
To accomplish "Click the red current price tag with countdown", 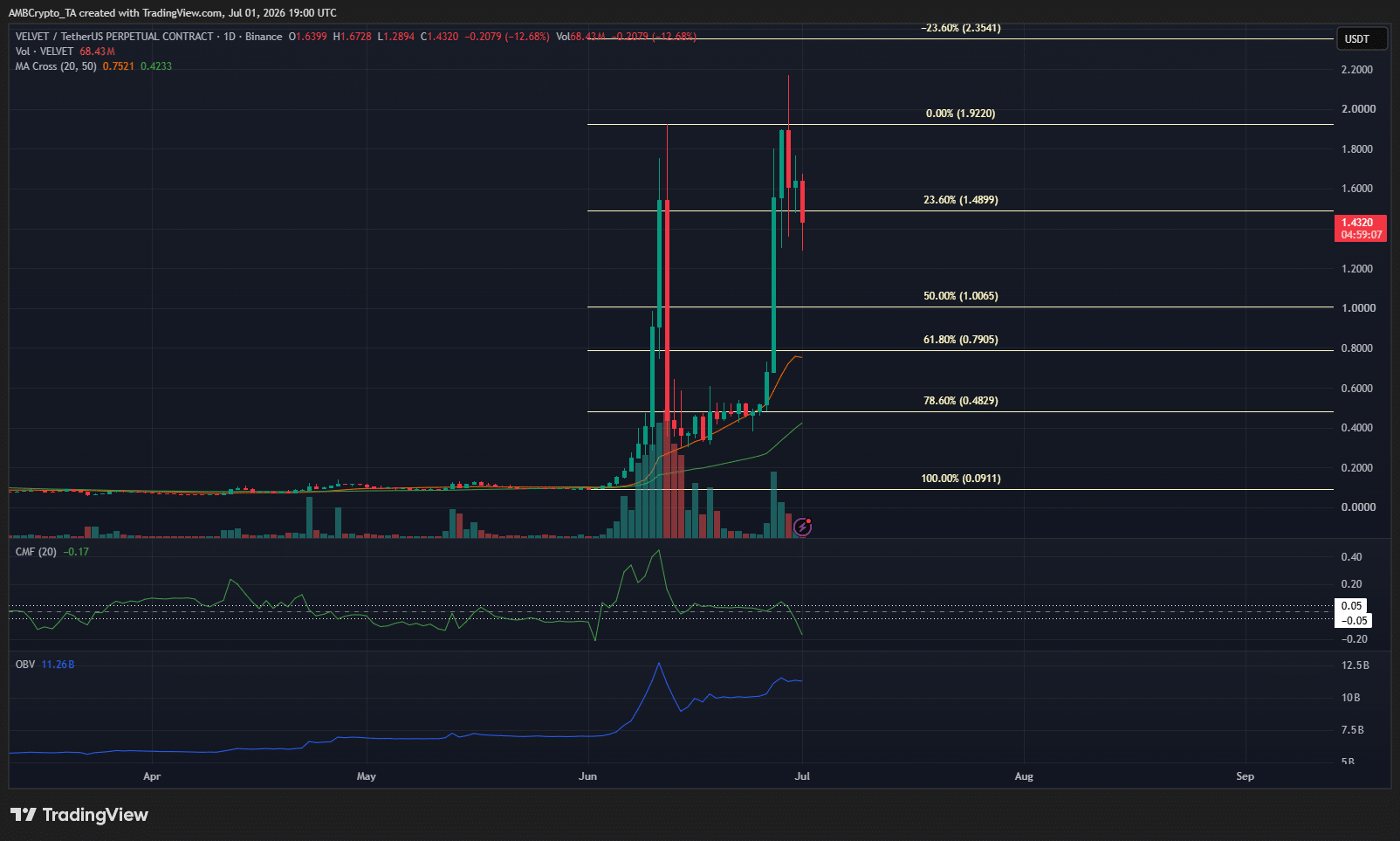I will coord(1361,229).
